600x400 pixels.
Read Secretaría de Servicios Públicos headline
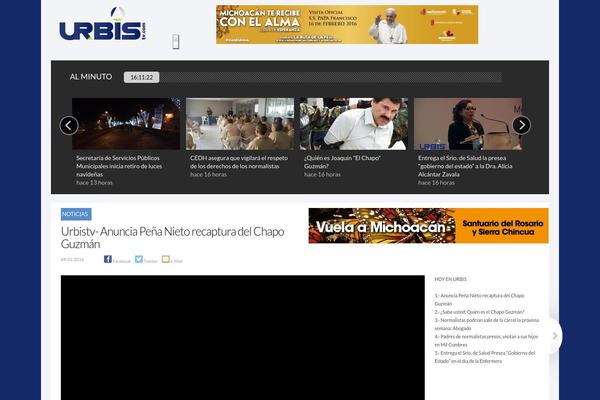point(119,166)
